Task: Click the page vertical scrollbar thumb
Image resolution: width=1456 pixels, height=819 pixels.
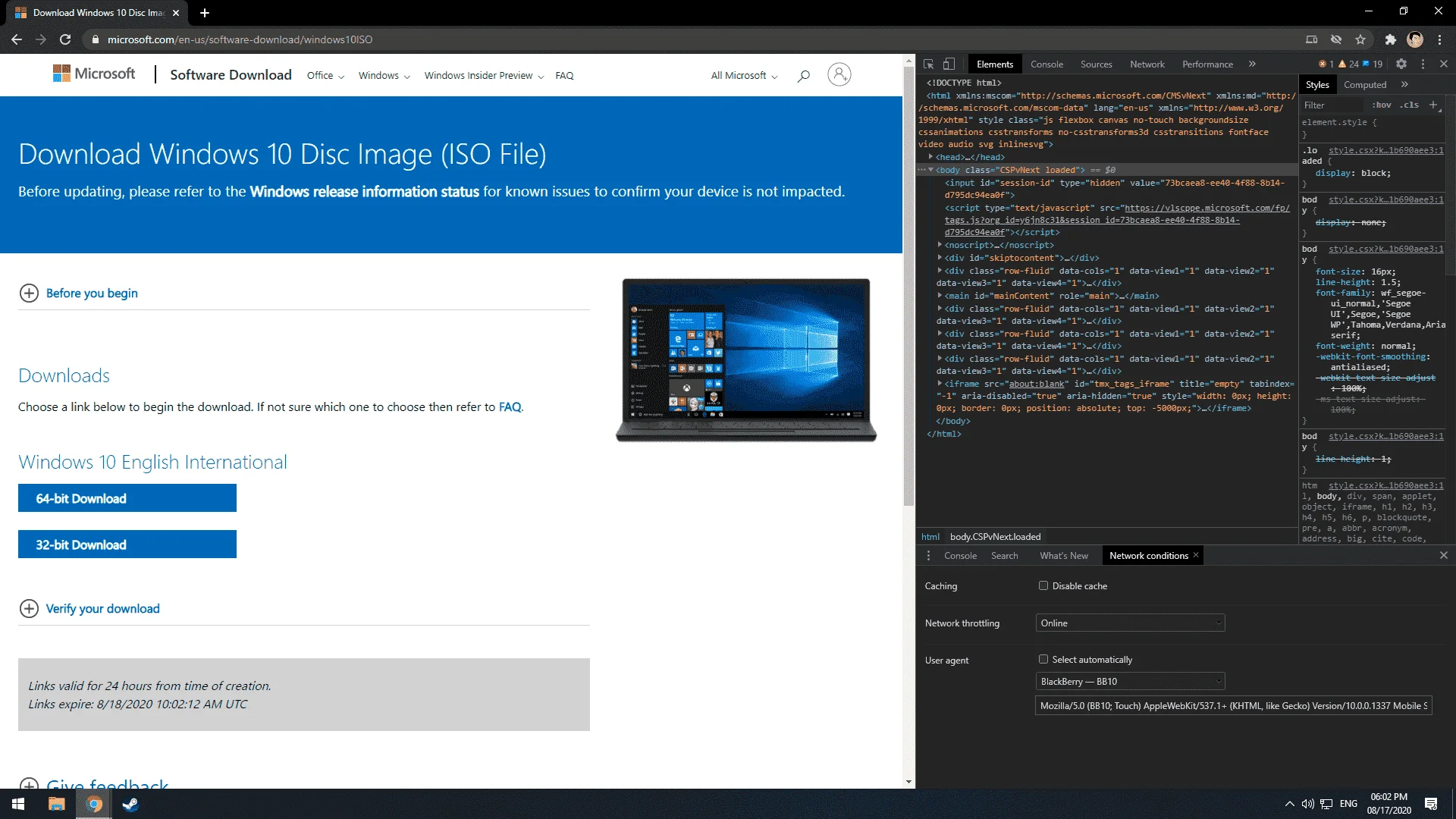Action: (x=908, y=286)
